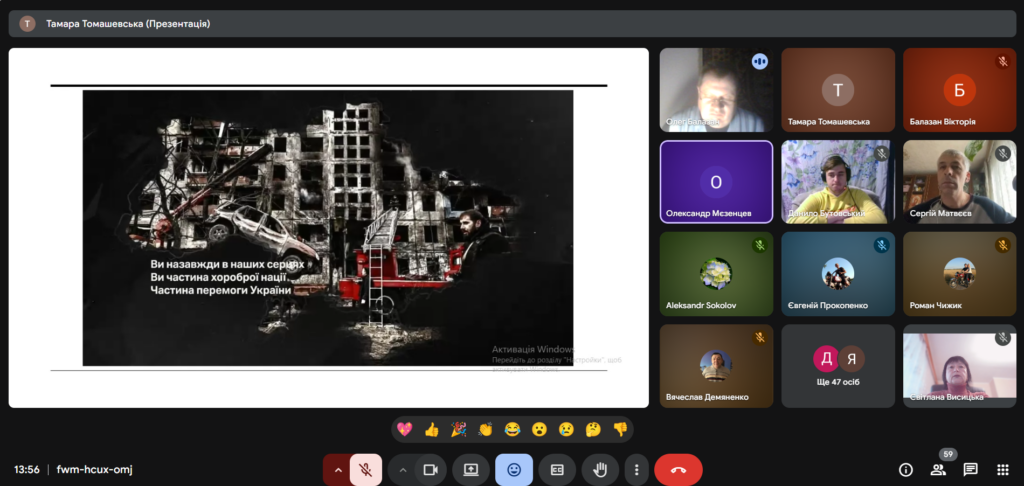Send the thumbs up reaction
Screen dimensions: 1024x486
click(432, 429)
